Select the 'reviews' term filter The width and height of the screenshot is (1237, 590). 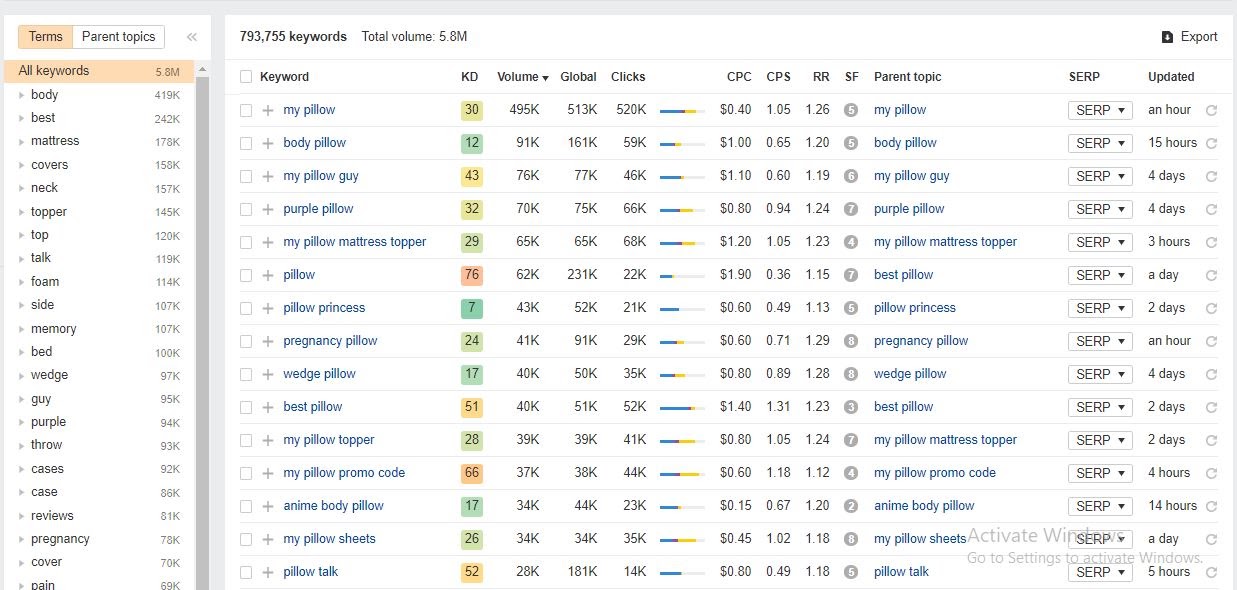[52, 516]
